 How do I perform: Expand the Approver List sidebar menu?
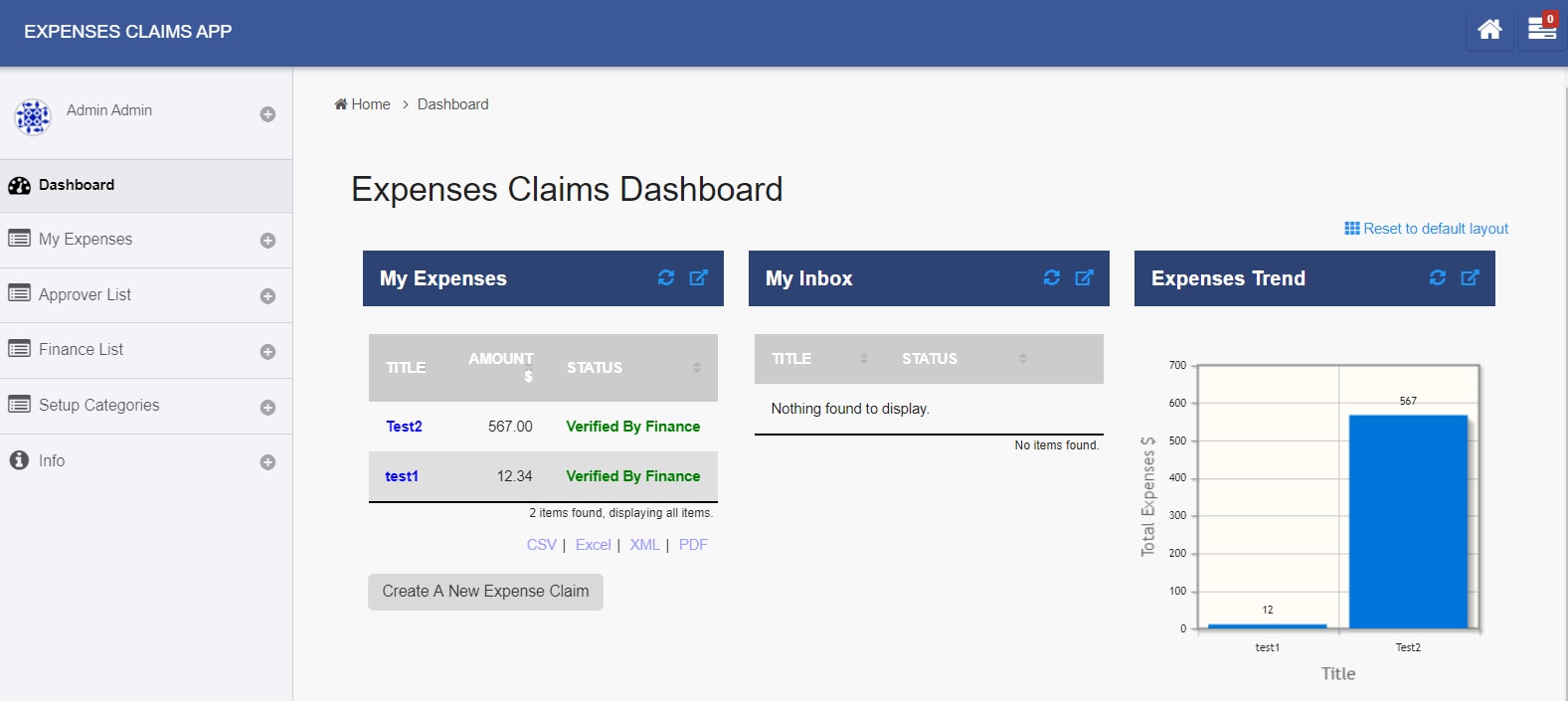pos(267,296)
